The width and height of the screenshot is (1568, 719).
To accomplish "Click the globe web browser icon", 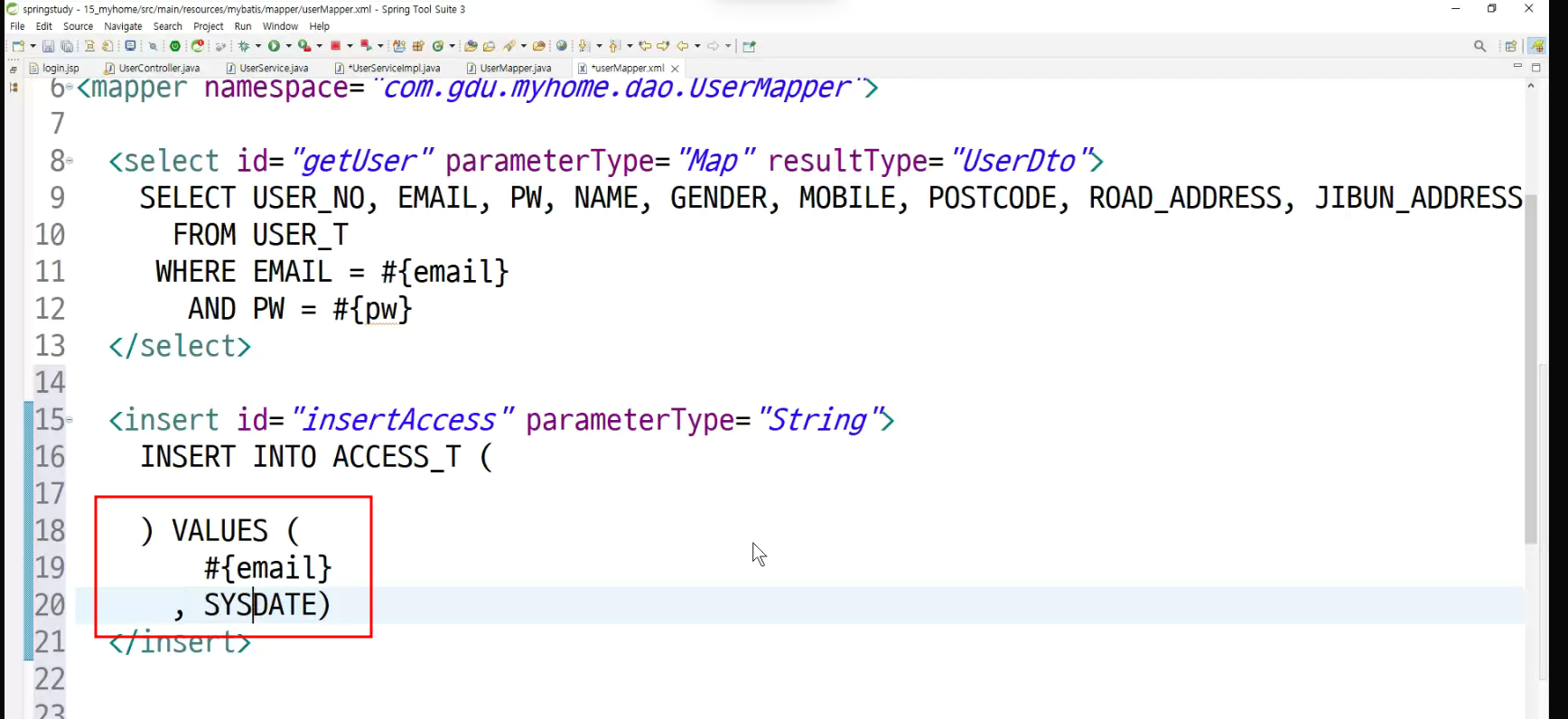I will (x=561, y=46).
